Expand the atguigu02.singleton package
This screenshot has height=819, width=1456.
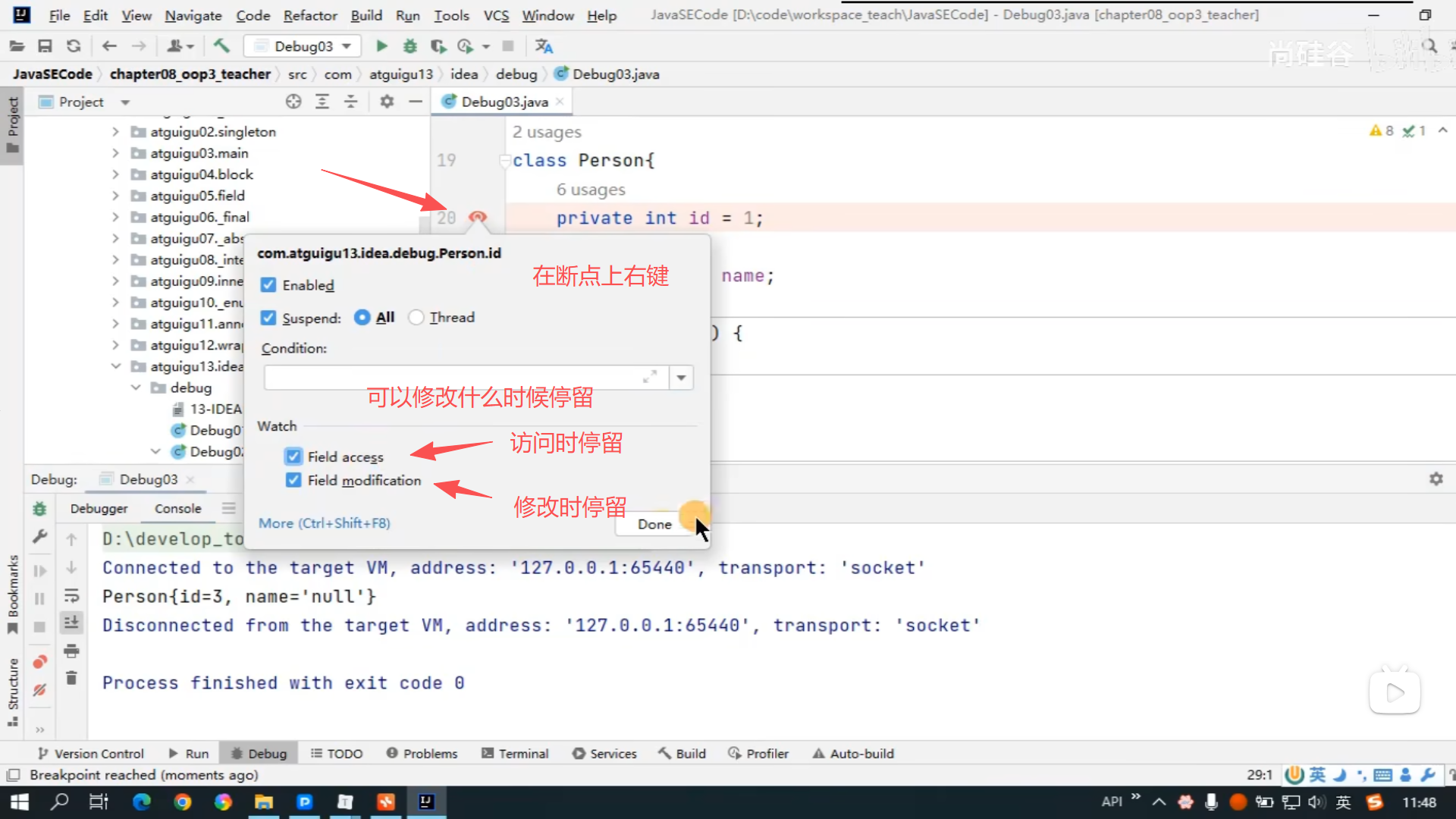[x=115, y=132]
